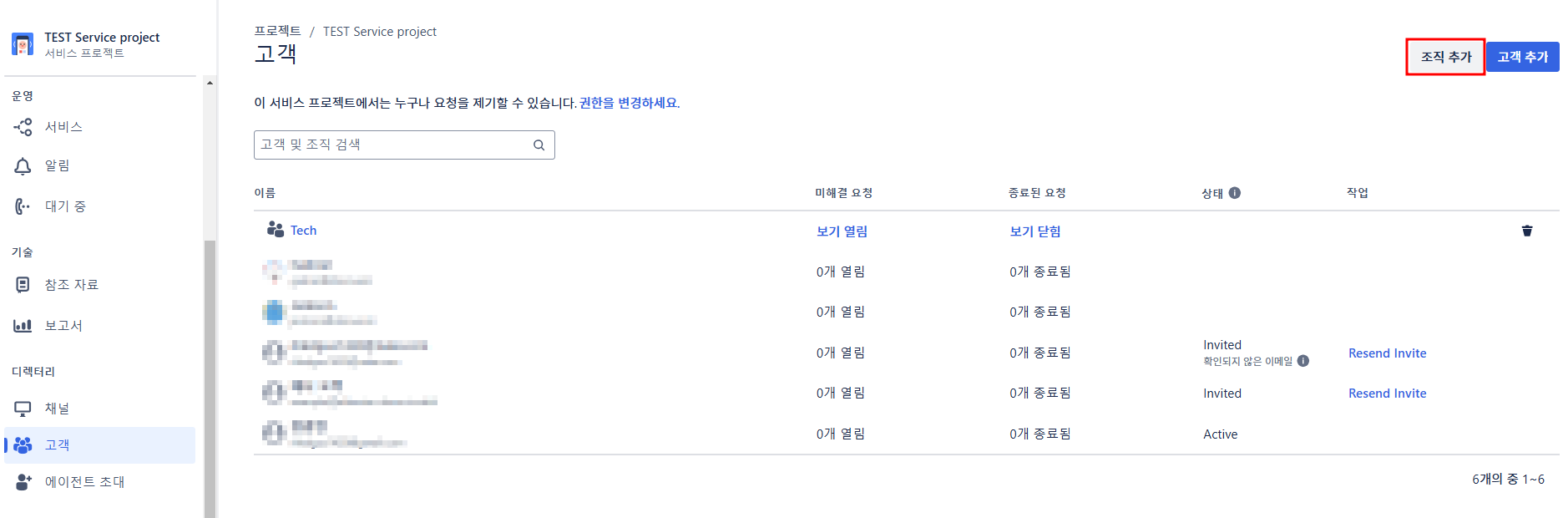Open the Tech organization link
Screen dimensions: 1568x518
tap(303, 231)
